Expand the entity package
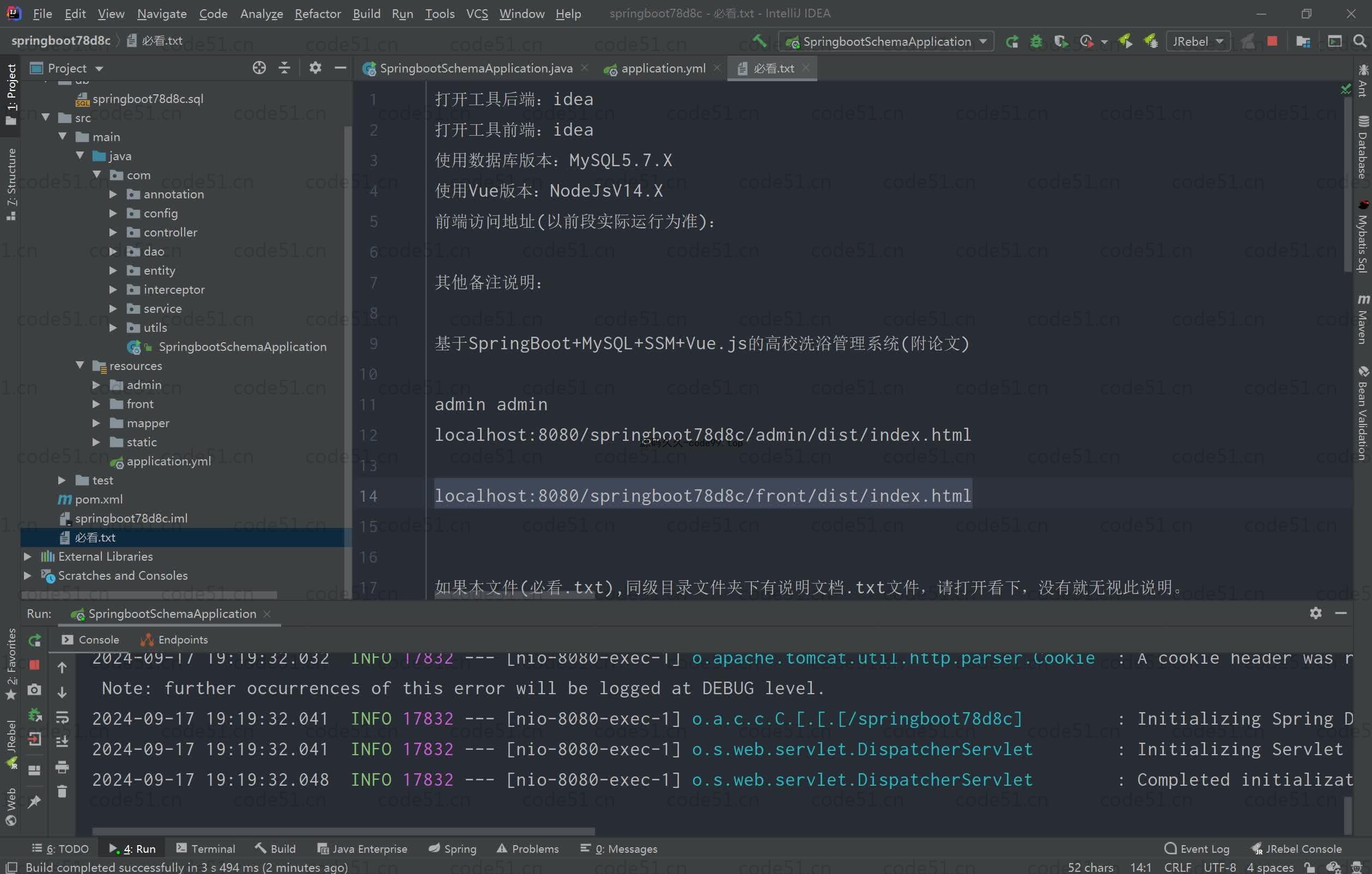Viewport: 1372px width, 874px height. pyautogui.click(x=113, y=270)
